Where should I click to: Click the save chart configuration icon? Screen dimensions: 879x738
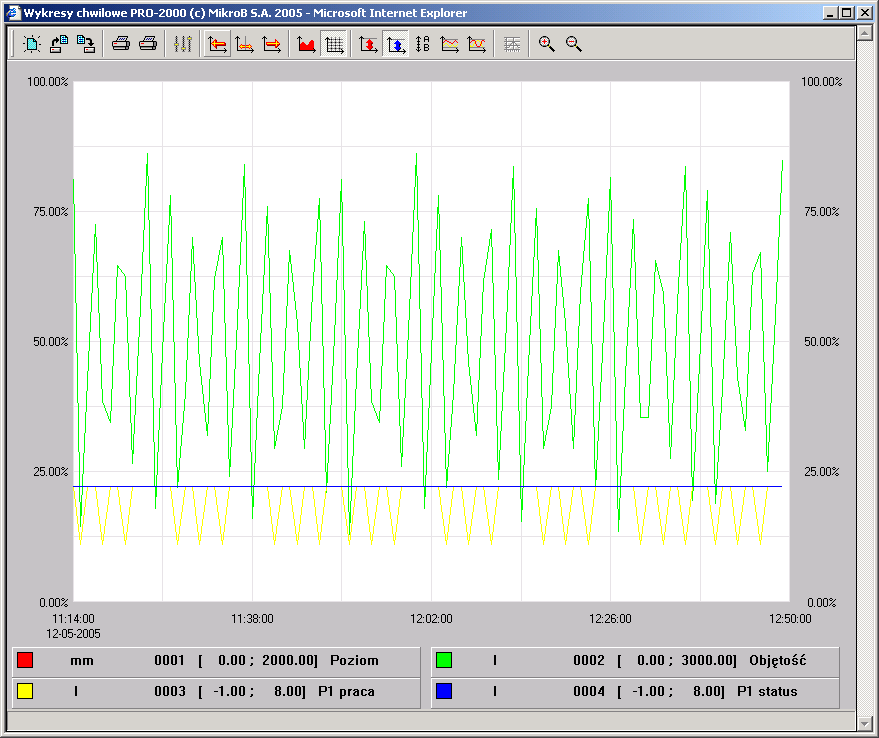pyautogui.click(x=86, y=44)
